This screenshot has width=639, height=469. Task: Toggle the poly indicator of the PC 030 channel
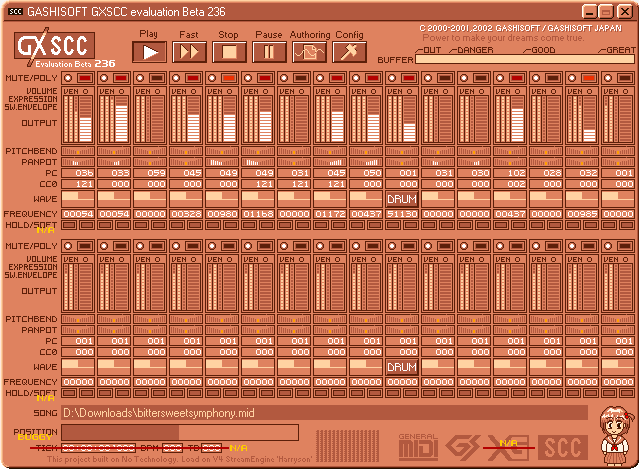(x=480, y=78)
